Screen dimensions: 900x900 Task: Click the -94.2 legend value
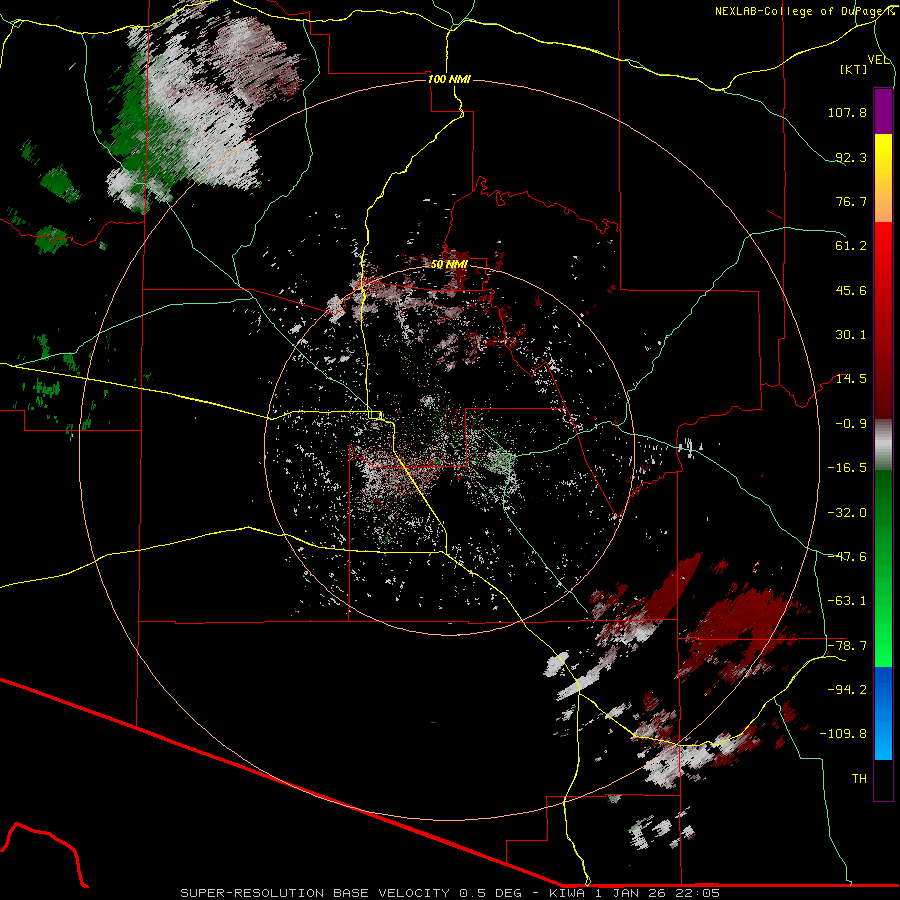click(847, 690)
